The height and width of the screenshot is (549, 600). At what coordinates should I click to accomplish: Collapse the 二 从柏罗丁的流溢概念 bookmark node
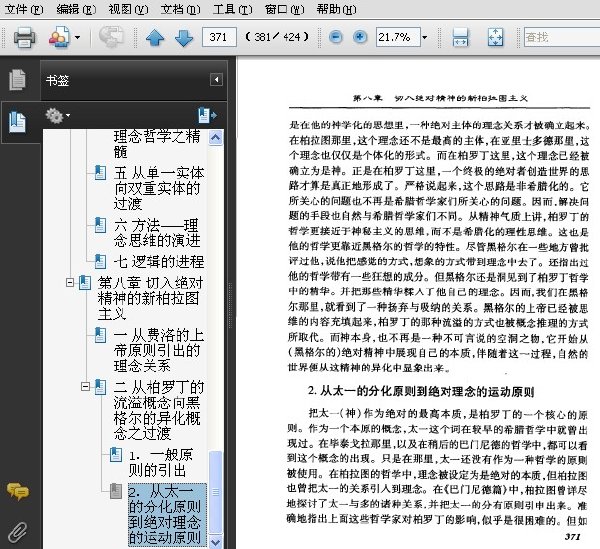(86, 387)
